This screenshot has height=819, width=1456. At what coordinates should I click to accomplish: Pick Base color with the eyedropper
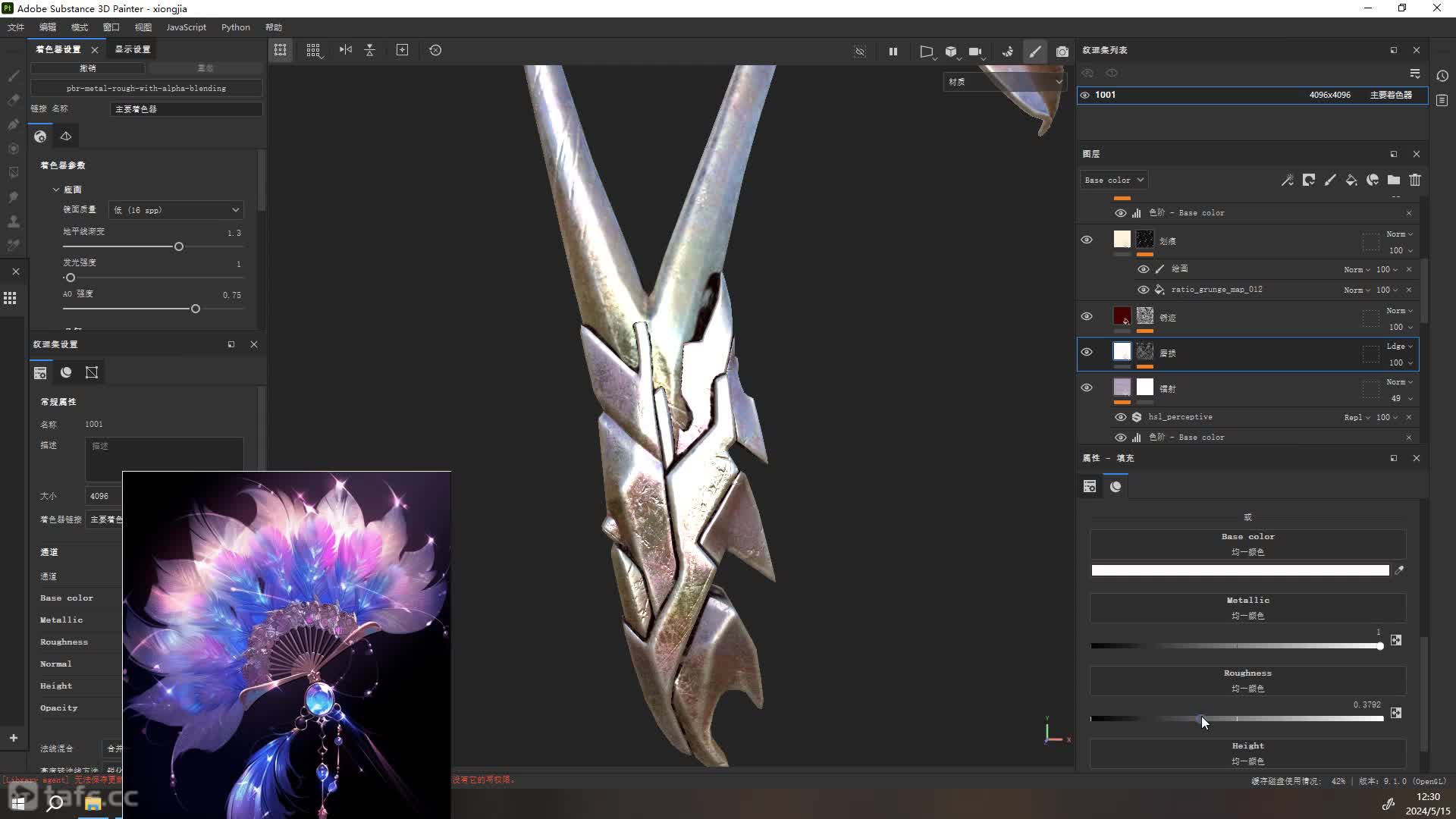tap(1400, 570)
